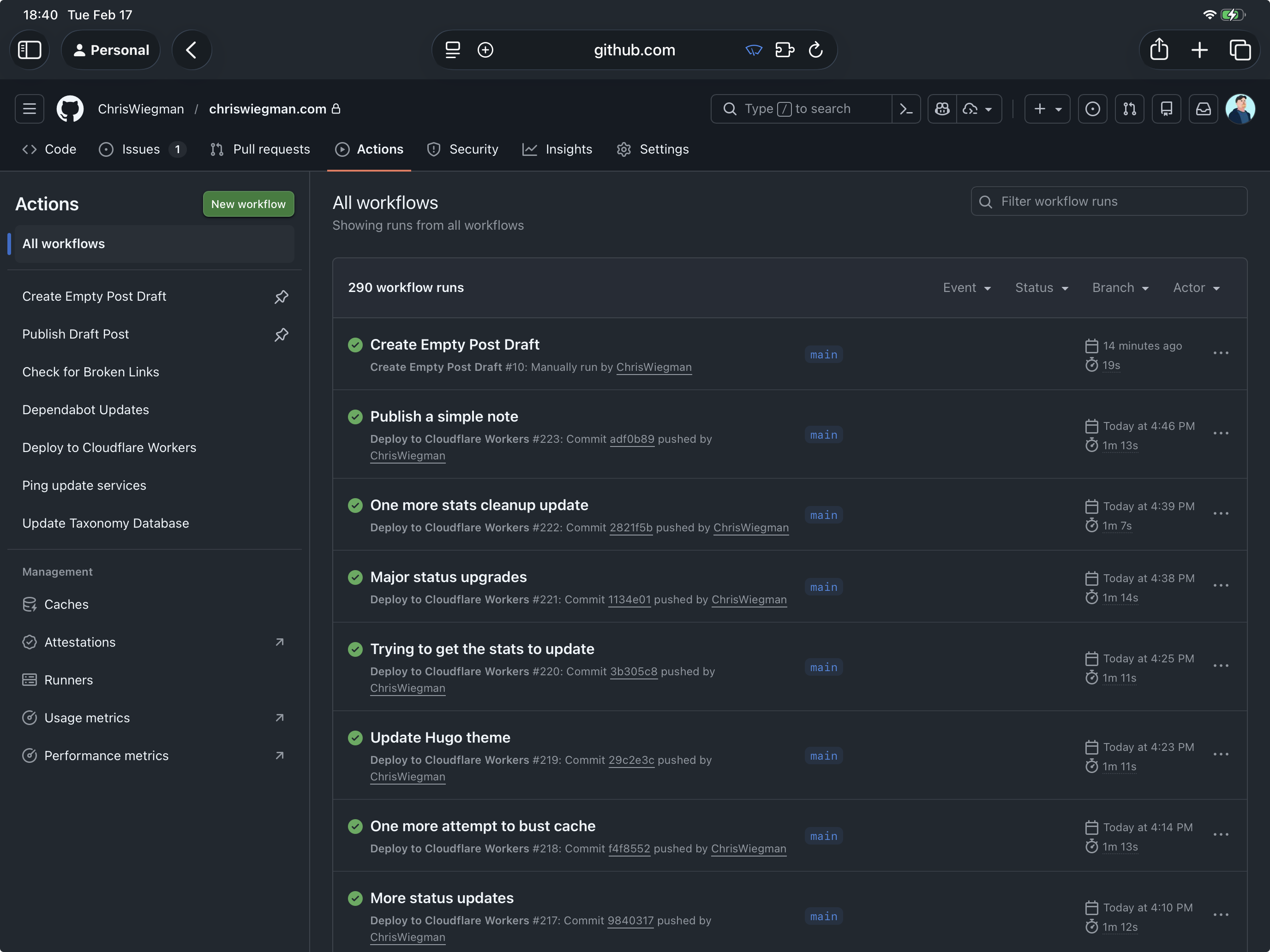The height and width of the screenshot is (952, 1270).
Task: Open options for Publish a simple note run
Action: (x=1221, y=433)
